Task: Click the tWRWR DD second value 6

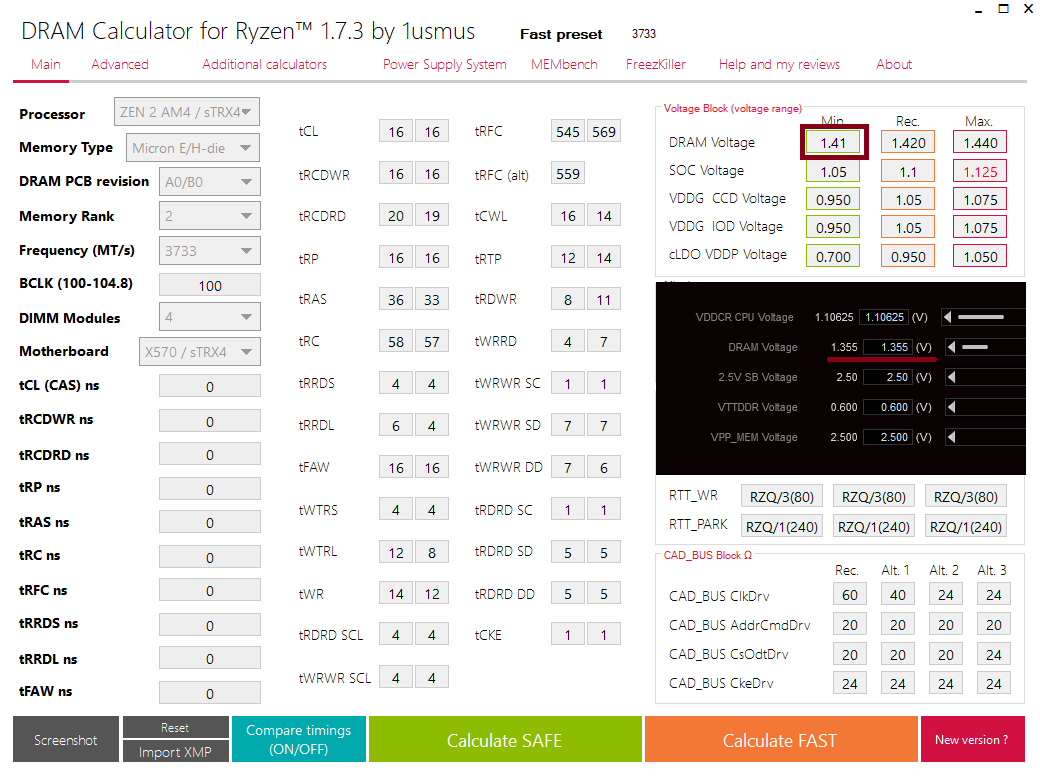Action: [604, 468]
